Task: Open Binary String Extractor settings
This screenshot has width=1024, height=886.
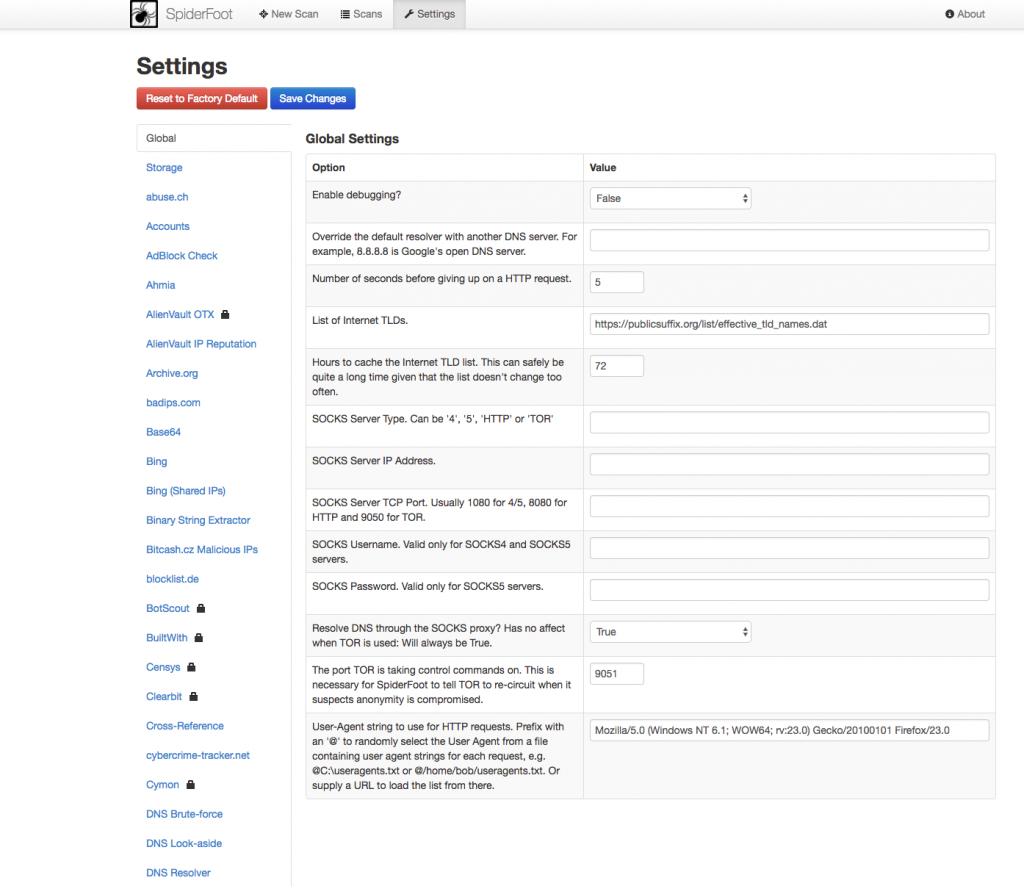Action: pyautogui.click(x=198, y=520)
